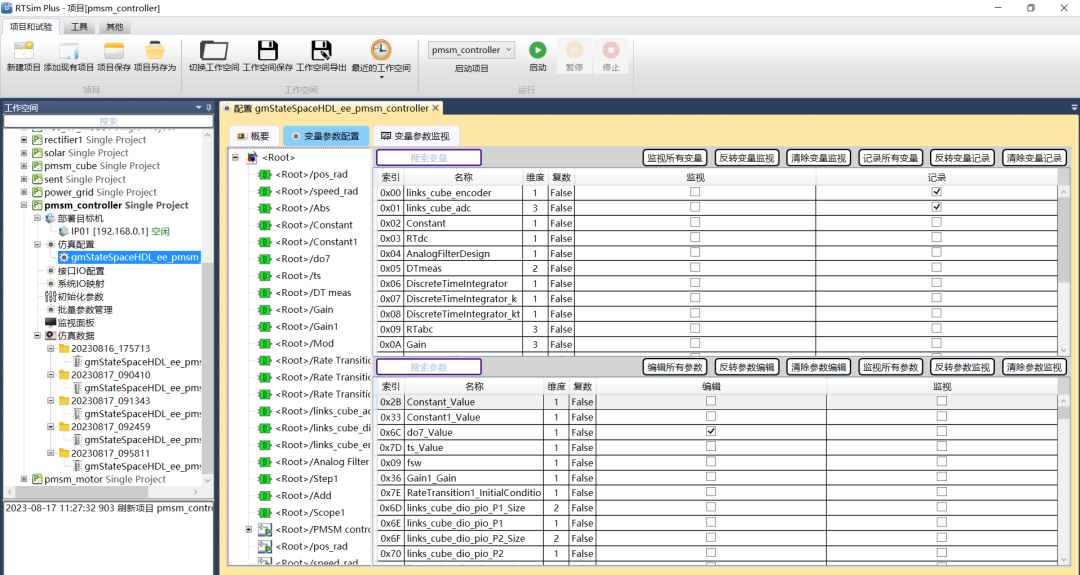Expand the pmsm_motor project node

(x=24, y=479)
